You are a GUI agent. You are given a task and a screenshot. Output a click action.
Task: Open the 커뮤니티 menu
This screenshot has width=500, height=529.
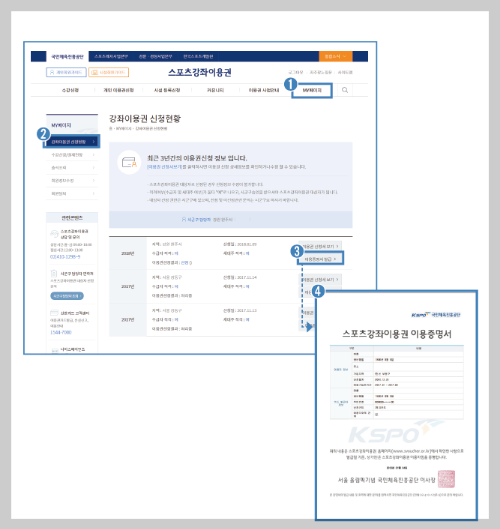pyautogui.click(x=215, y=90)
